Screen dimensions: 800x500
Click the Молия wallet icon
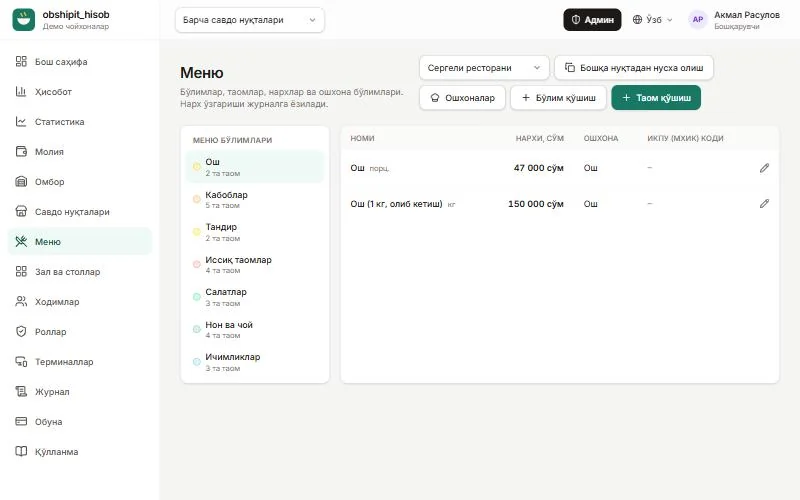pyautogui.click(x=21, y=152)
